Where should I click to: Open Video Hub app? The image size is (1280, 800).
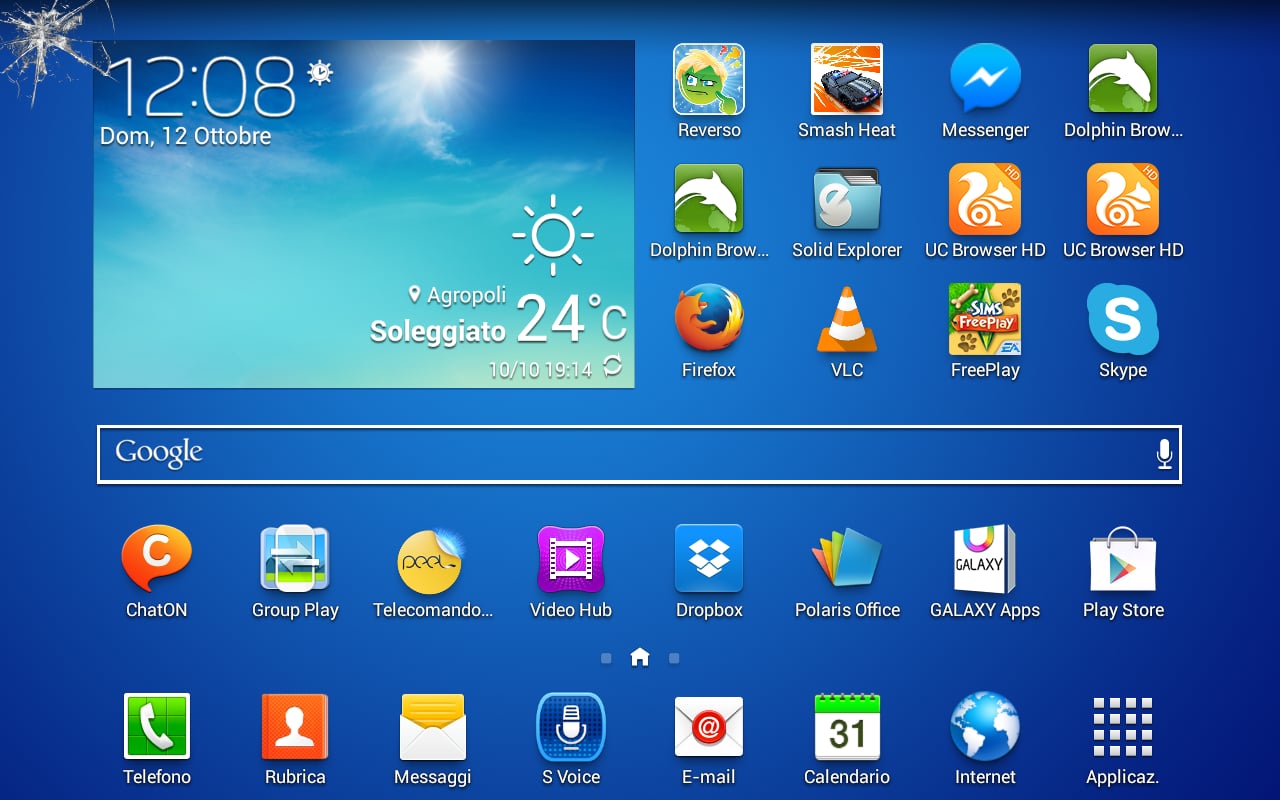(x=571, y=560)
